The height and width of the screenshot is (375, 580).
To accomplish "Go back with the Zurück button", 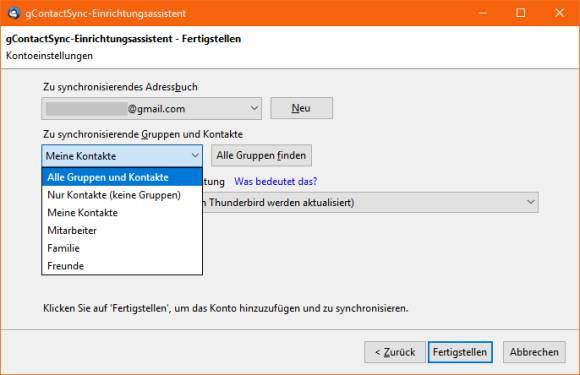I will point(395,352).
